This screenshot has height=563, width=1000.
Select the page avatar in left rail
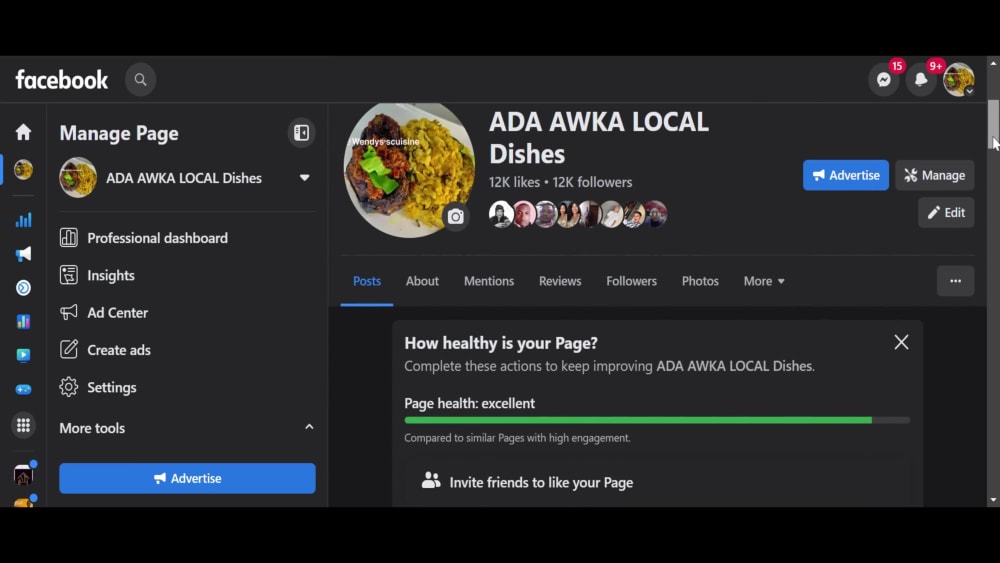(24, 170)
